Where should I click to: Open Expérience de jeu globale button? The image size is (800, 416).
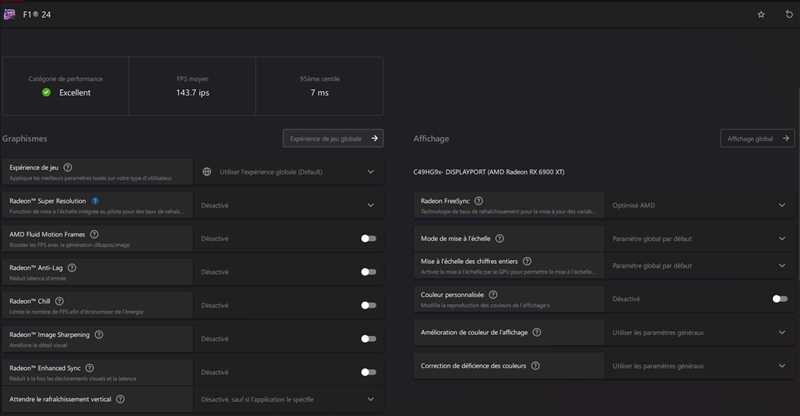(x=333, y=139)
